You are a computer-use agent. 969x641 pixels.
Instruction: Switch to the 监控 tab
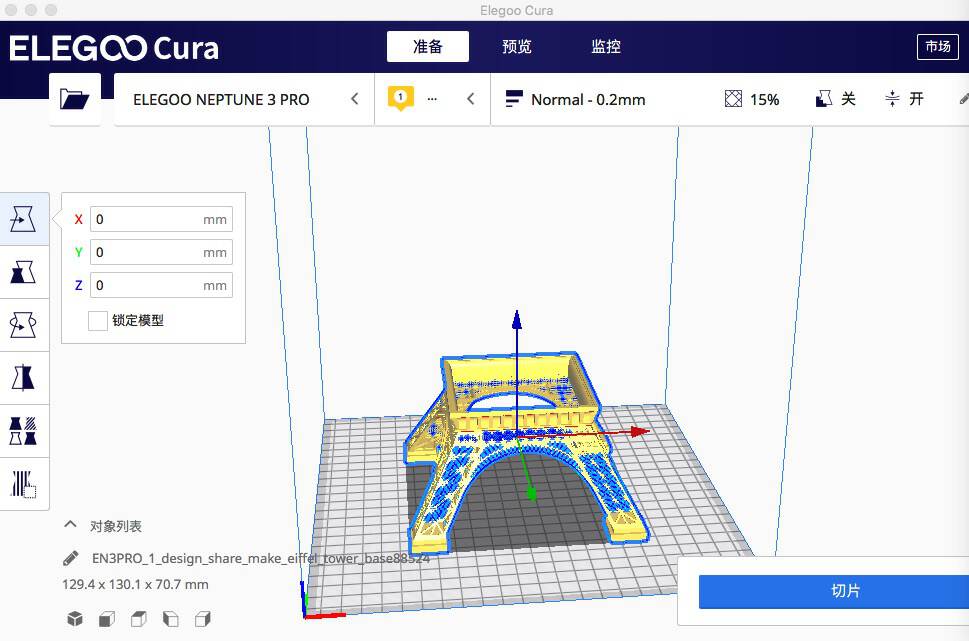click(x=606, y=46)
